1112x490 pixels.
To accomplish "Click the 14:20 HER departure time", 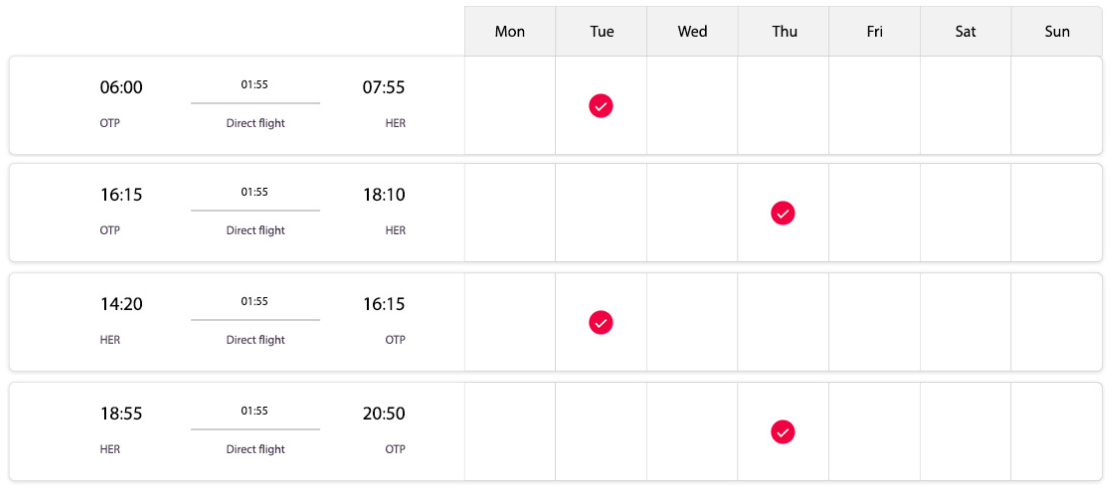I will click(x=121, y=304).
